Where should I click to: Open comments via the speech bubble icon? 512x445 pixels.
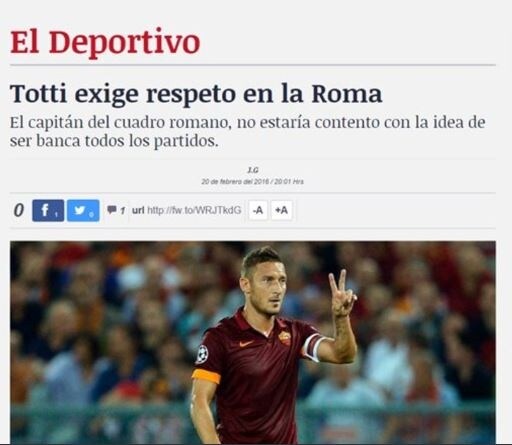coord(112,210)
